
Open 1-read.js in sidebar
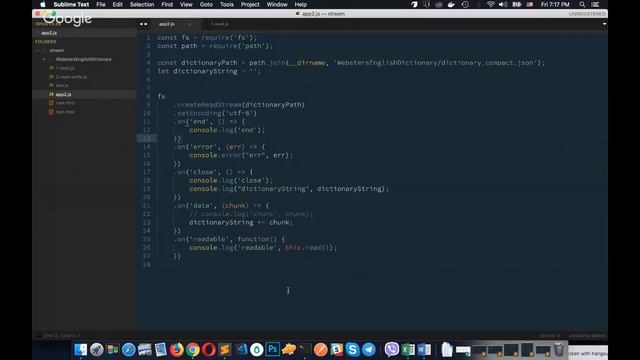click(x=65, y=68)
